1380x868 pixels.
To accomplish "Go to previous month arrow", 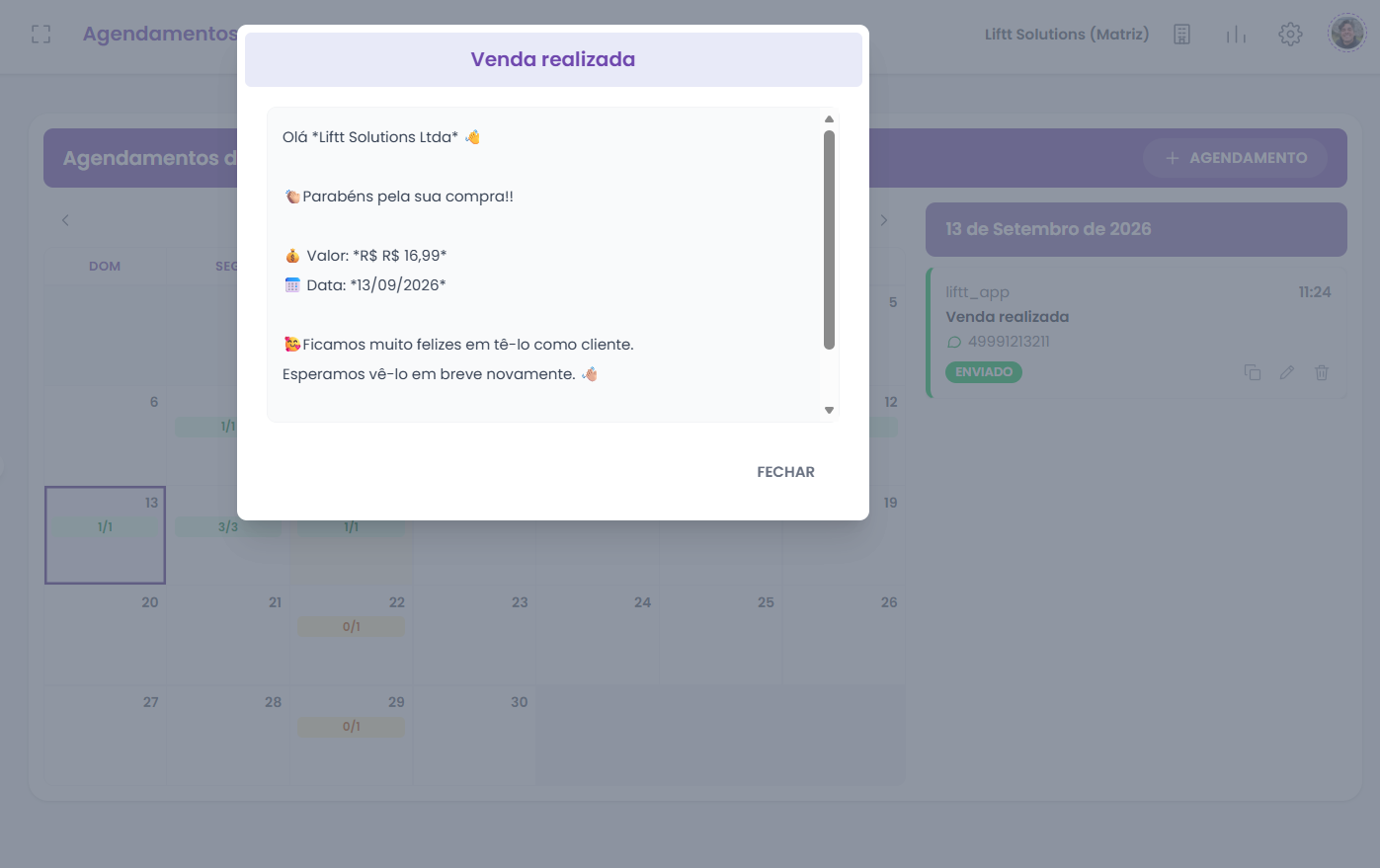I will pyautogui.click(x=65, y=220).
